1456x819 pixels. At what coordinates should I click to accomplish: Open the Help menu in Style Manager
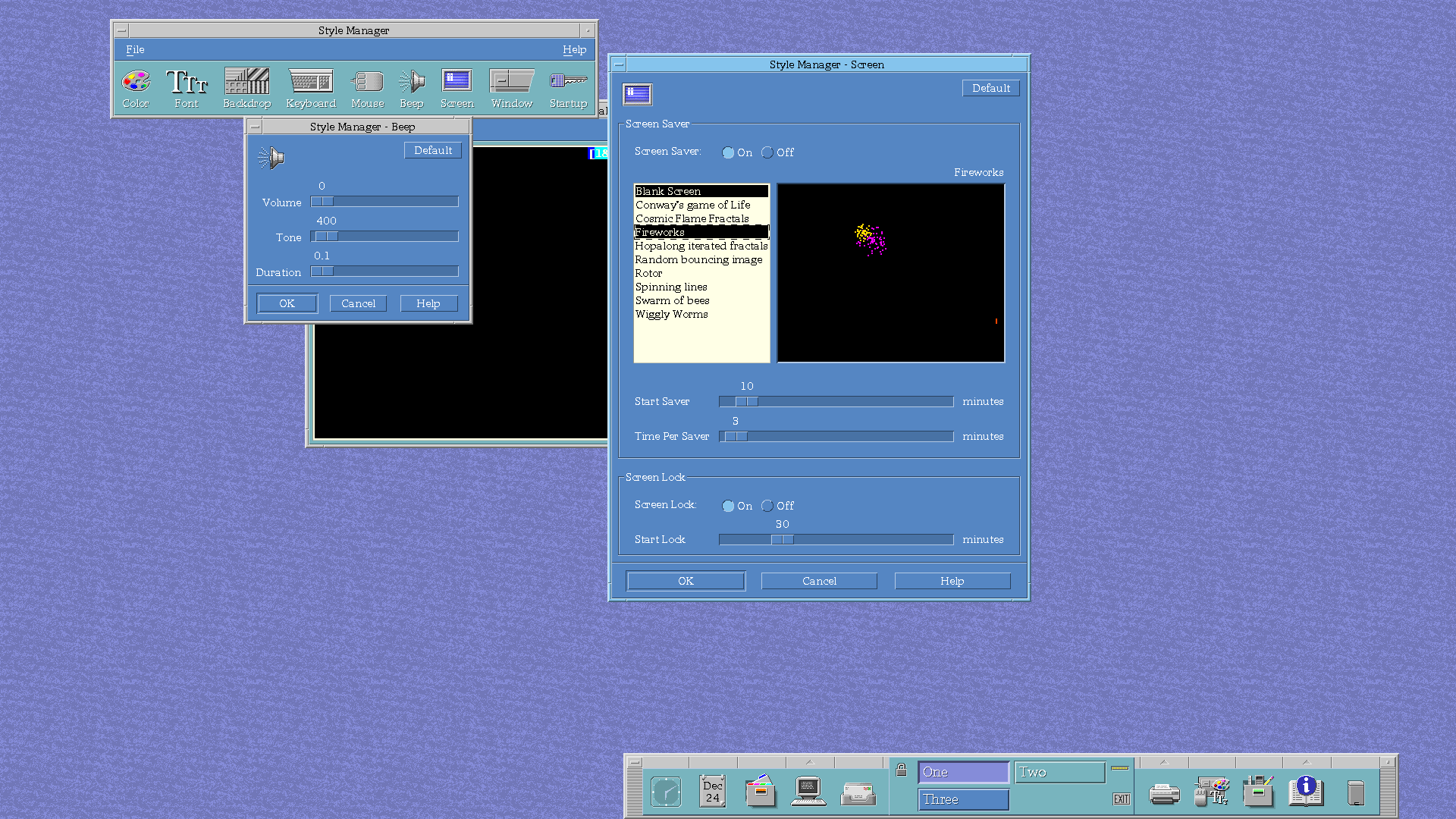point(574,49)
